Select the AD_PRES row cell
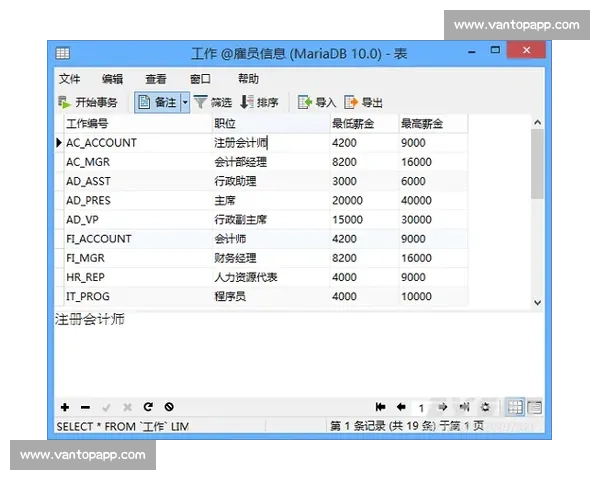This screenshot has width=600, height=480. point(89,200)
